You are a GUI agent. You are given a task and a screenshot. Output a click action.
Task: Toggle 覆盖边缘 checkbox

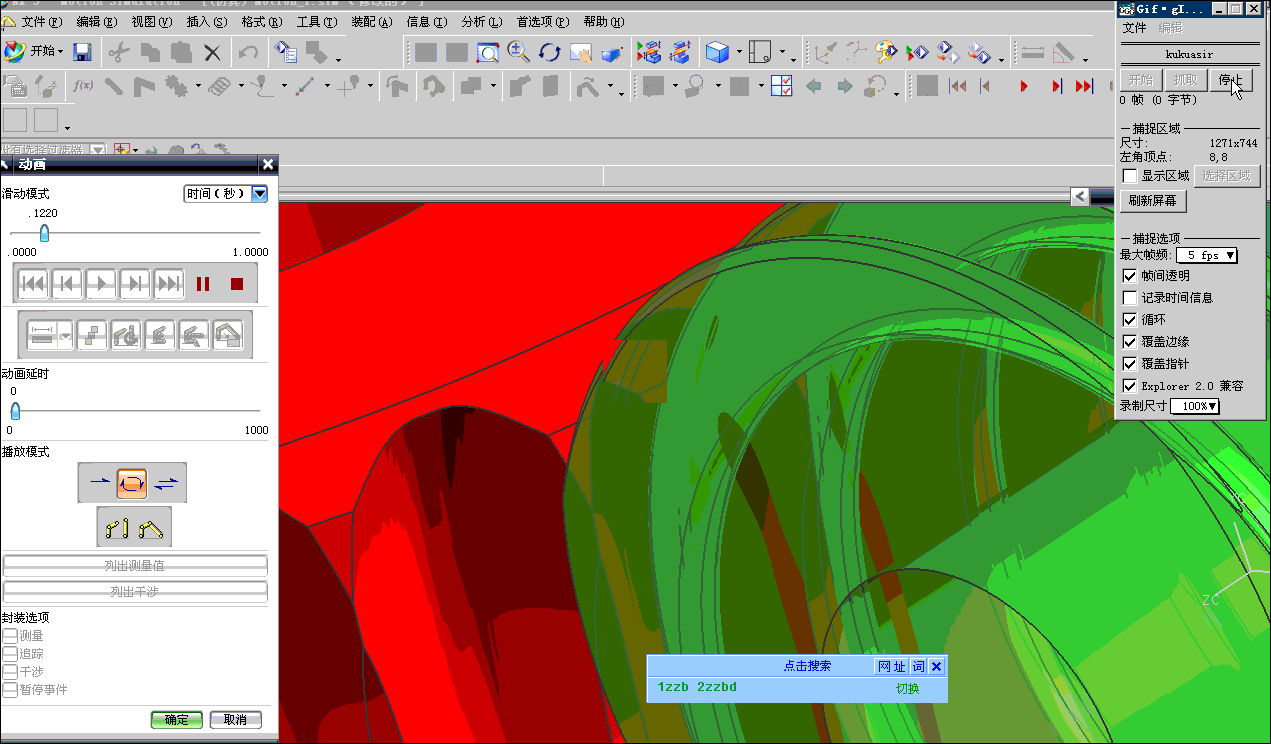(1130, 342)
